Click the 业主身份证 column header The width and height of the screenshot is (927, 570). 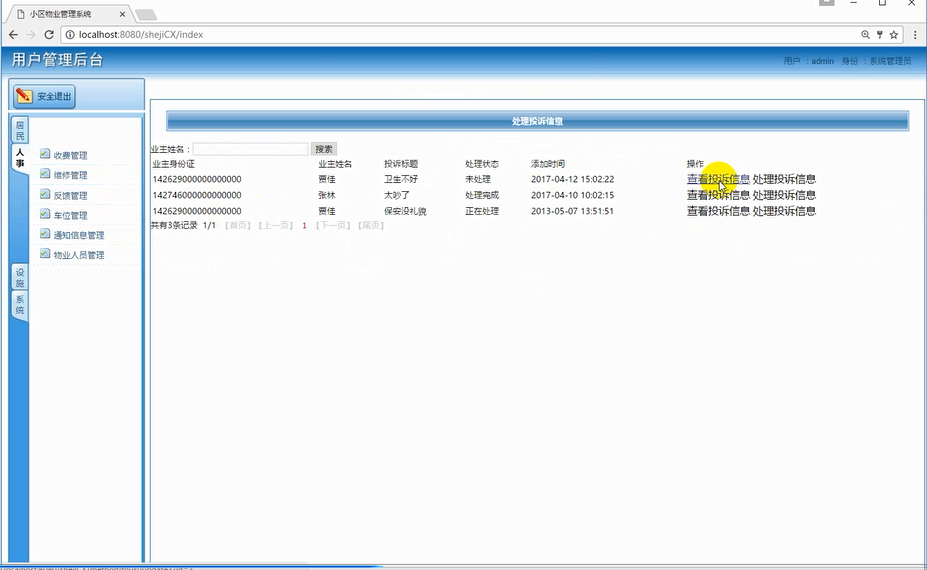[173, 164]
